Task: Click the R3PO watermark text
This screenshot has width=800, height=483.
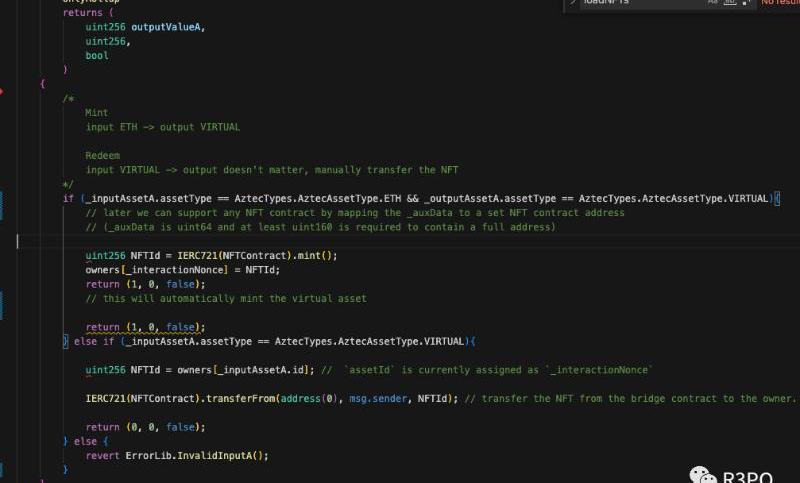Action: point(752,474)
